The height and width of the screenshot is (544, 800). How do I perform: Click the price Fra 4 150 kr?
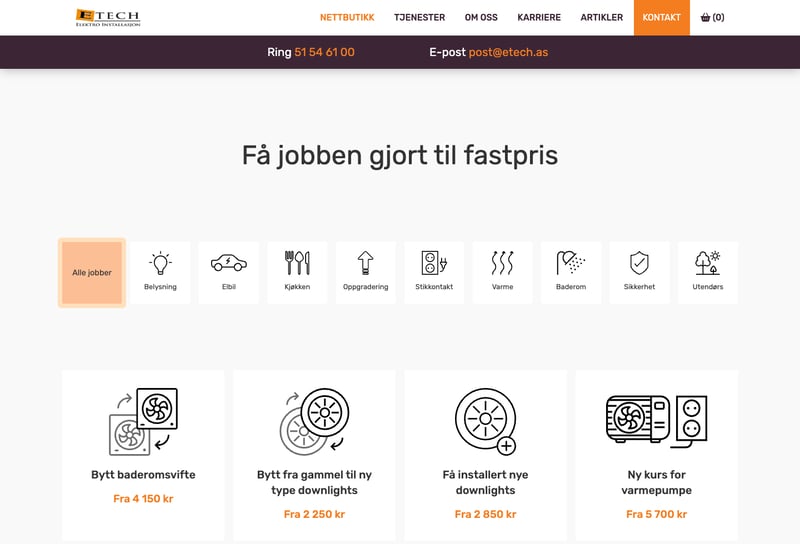click(143, 499)
